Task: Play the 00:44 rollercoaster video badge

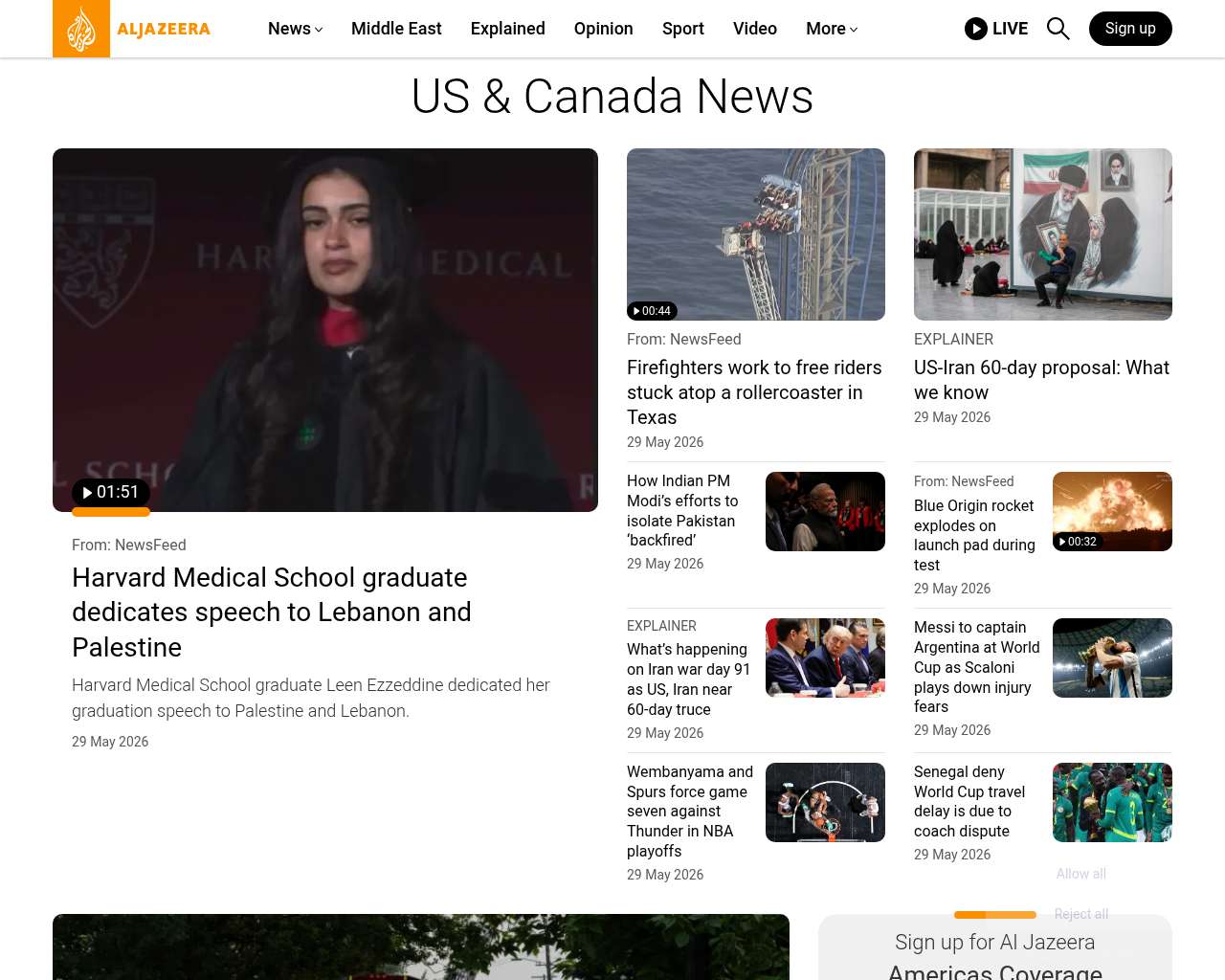Action: coord(652,311)
